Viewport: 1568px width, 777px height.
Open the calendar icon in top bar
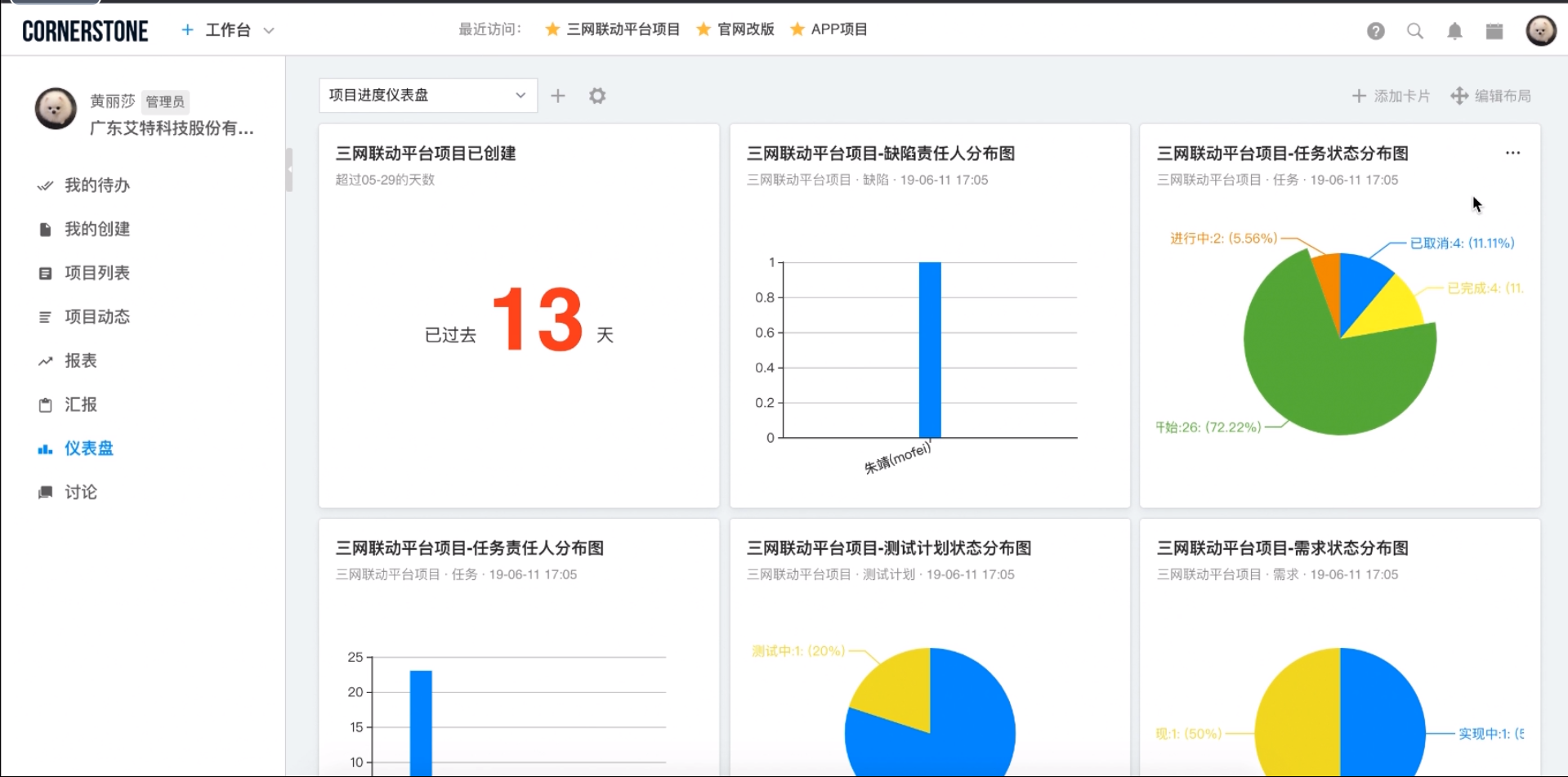pos(1494,30)
